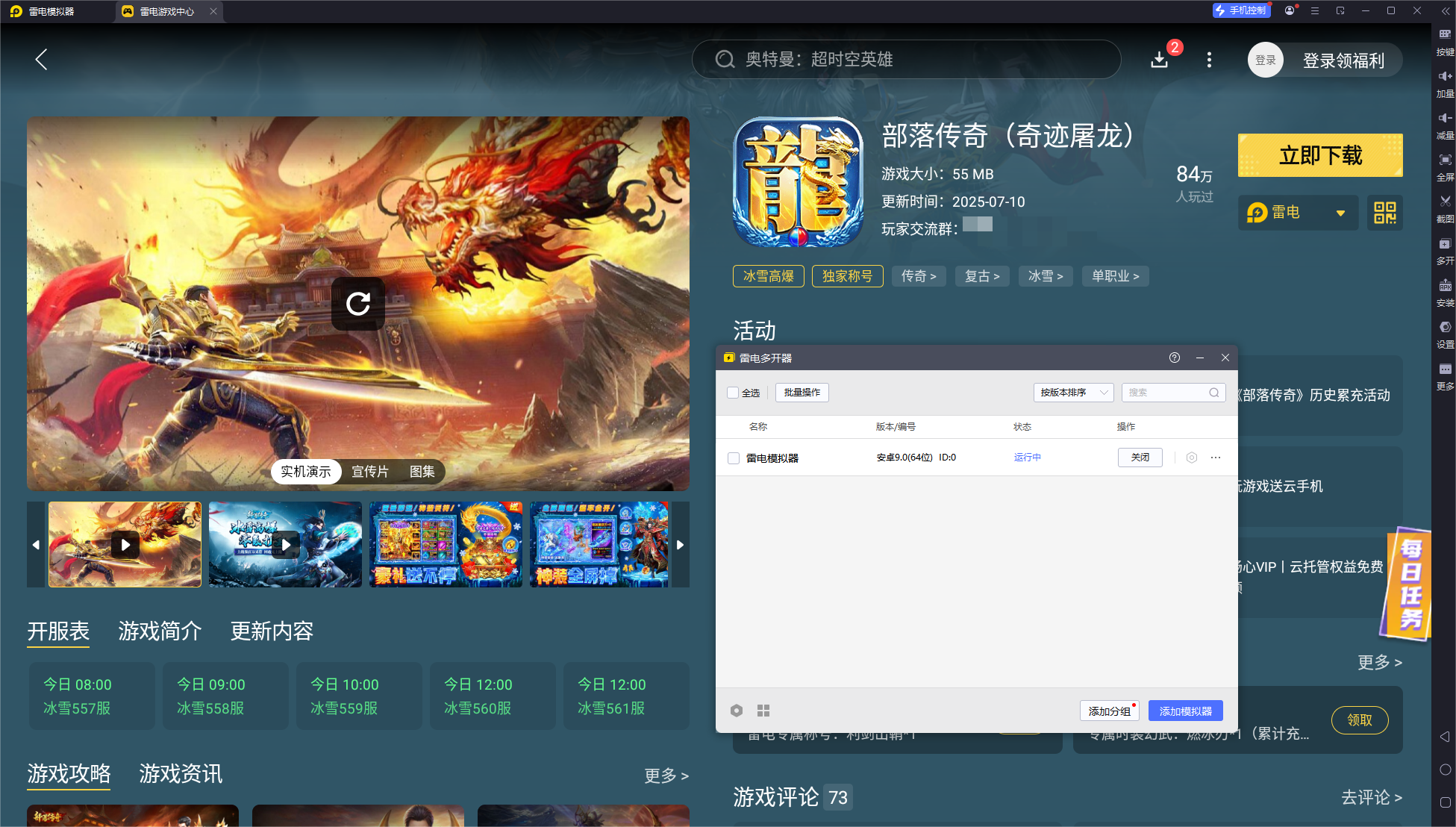The image size is (1456, 827).
Task: Open the 多开 multi-instance sidebar icon
Action: click(x=1445, y=251)
